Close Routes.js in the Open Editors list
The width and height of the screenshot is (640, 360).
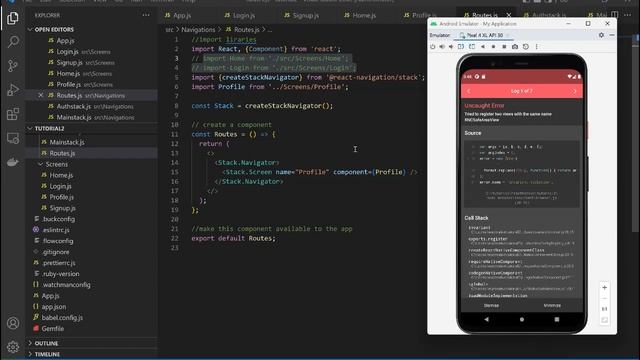point(40,96)
